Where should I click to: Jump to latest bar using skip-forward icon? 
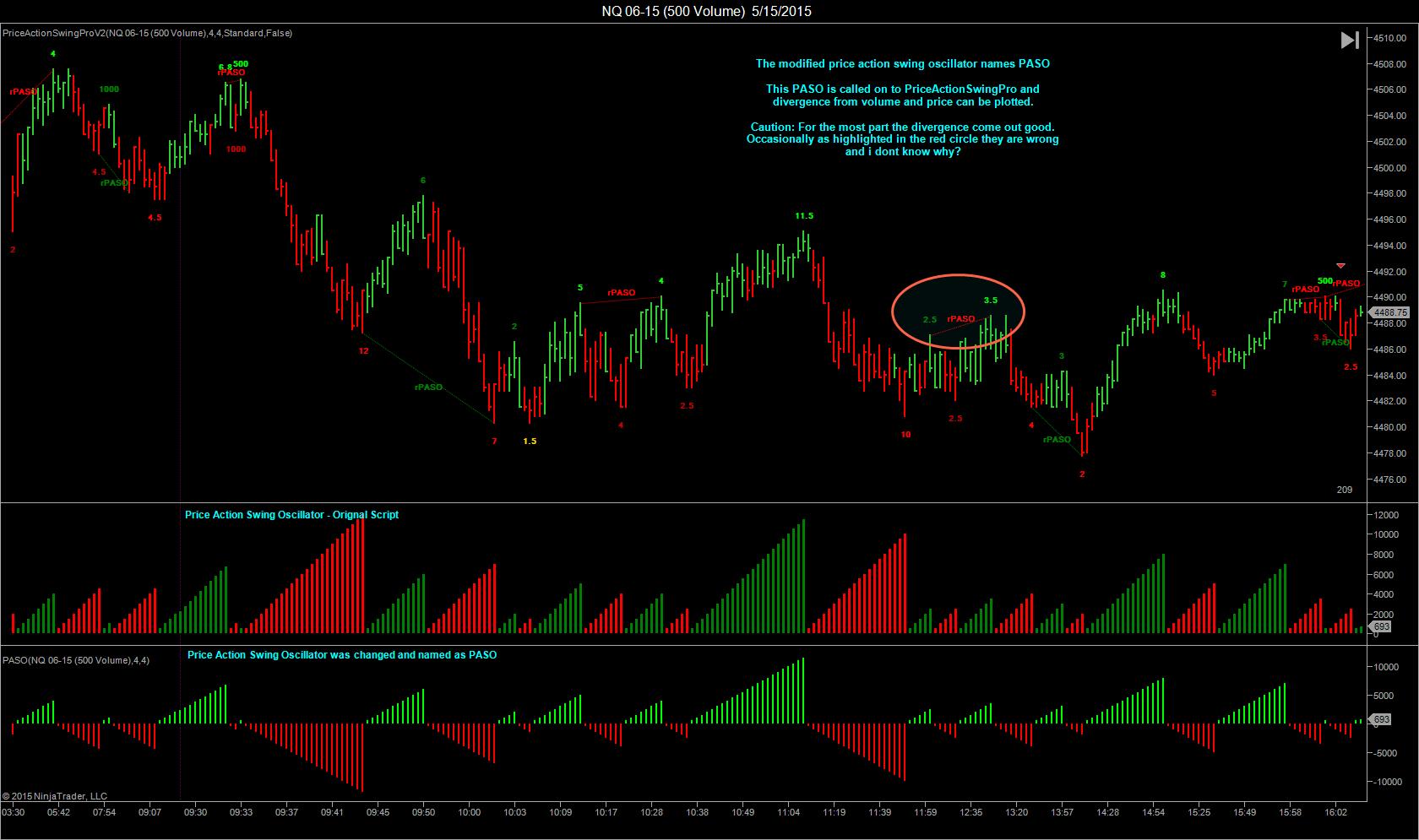coord(1350,40)
